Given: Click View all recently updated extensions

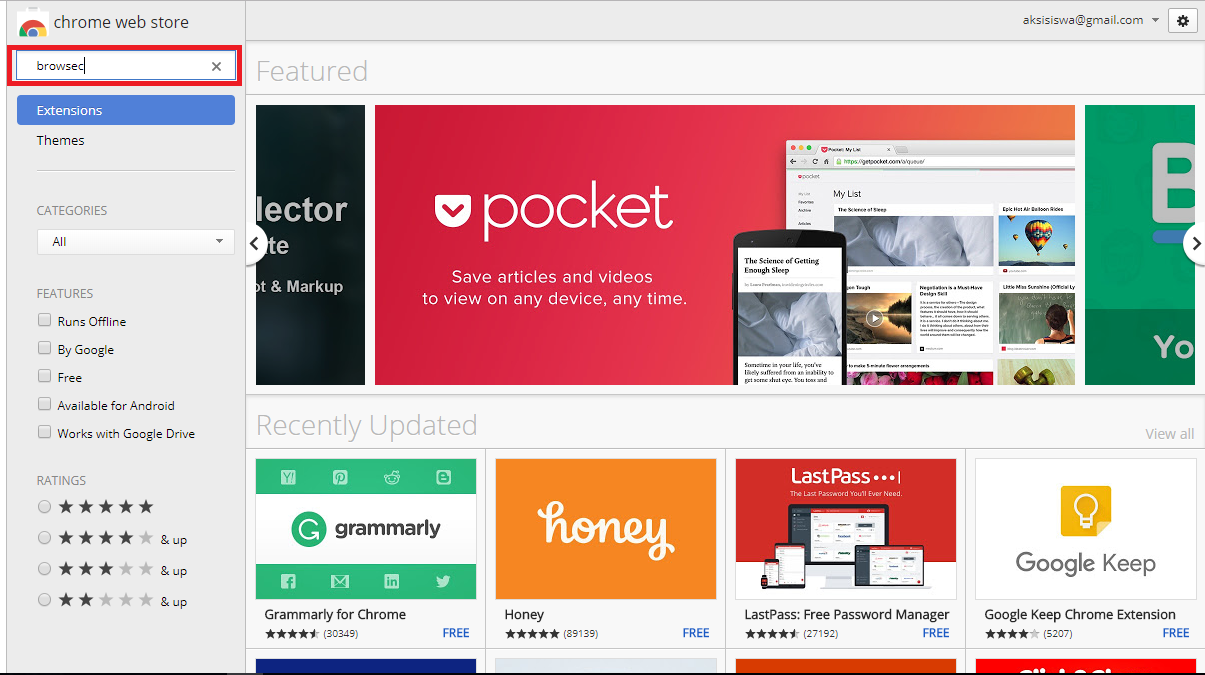Looking at the screenshot, I should click(x=1169, y=433).
